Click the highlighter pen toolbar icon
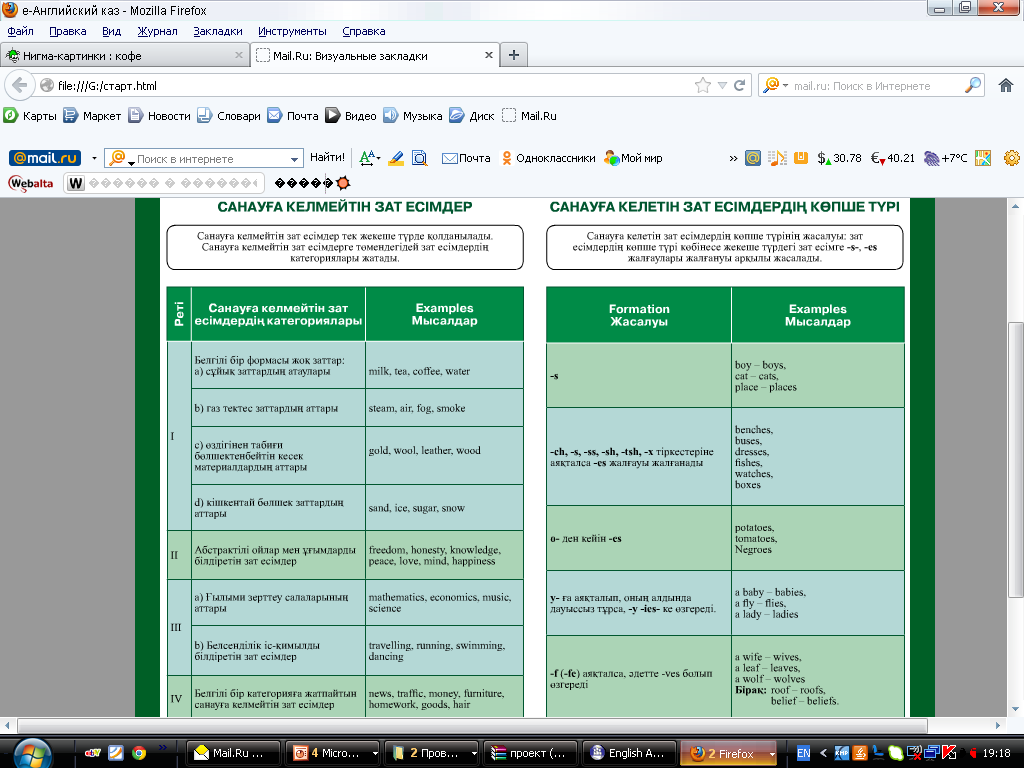 click(396, 158)
